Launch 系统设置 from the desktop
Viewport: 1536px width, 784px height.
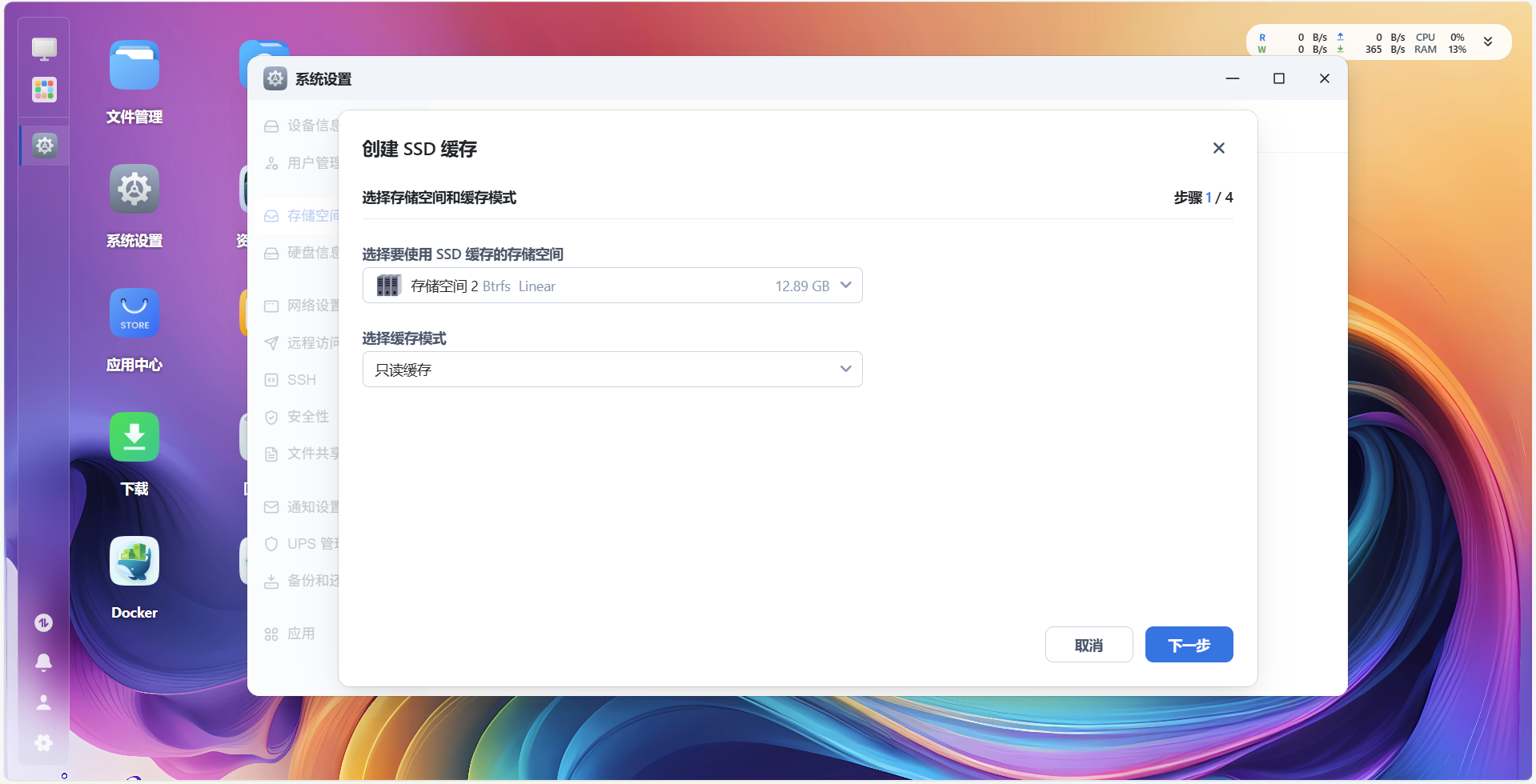point(134,190)
